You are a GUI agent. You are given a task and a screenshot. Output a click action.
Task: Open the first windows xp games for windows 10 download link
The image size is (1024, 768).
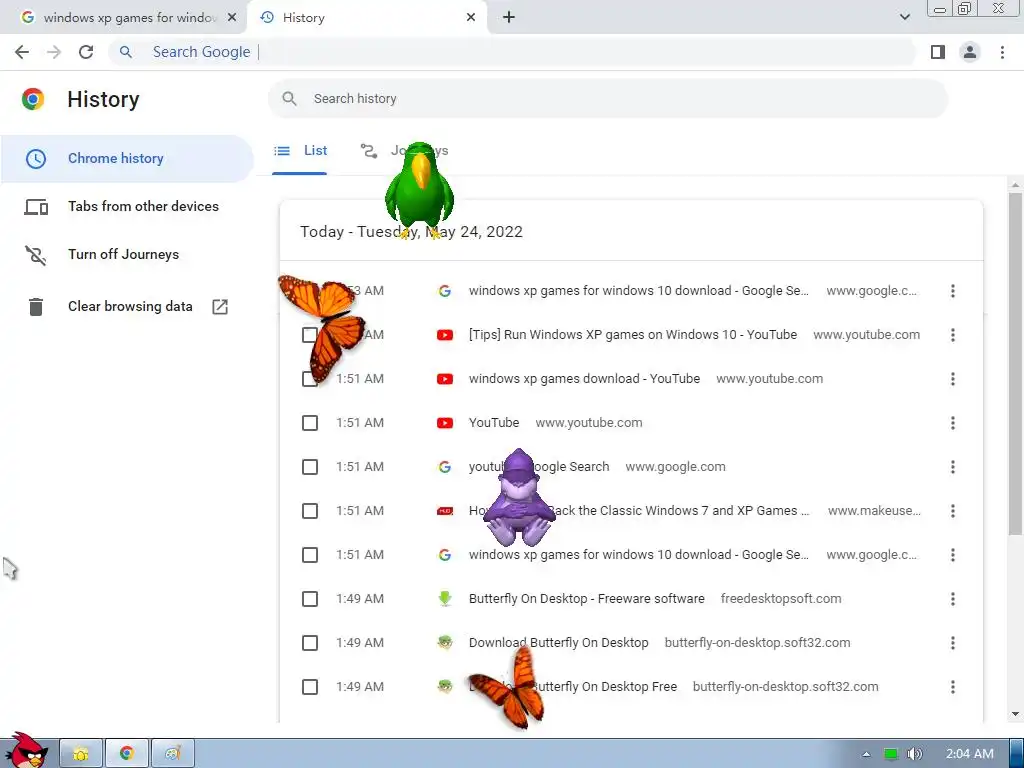[639, 291]
